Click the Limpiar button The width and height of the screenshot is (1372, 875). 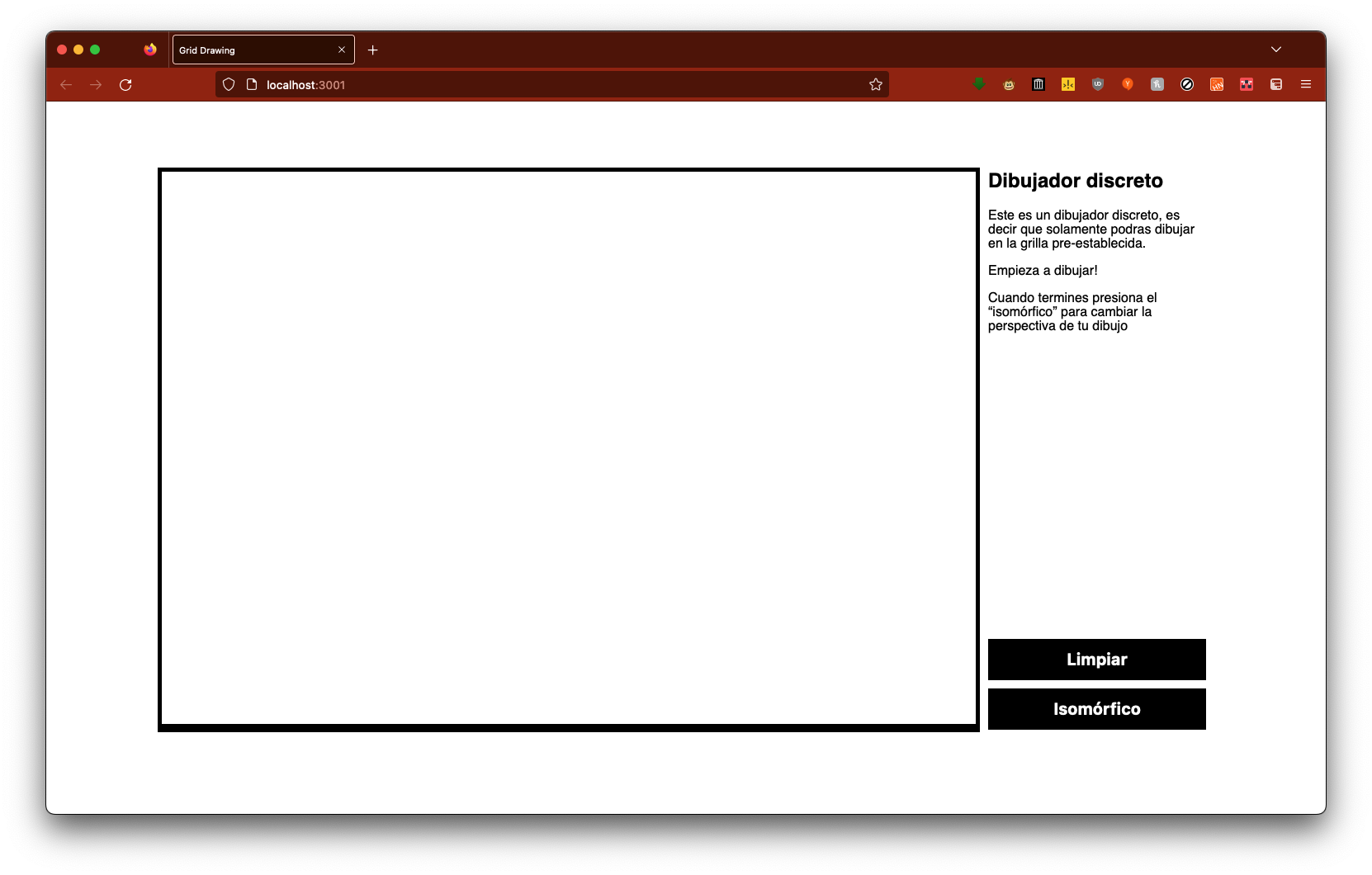pos(1096,660)
